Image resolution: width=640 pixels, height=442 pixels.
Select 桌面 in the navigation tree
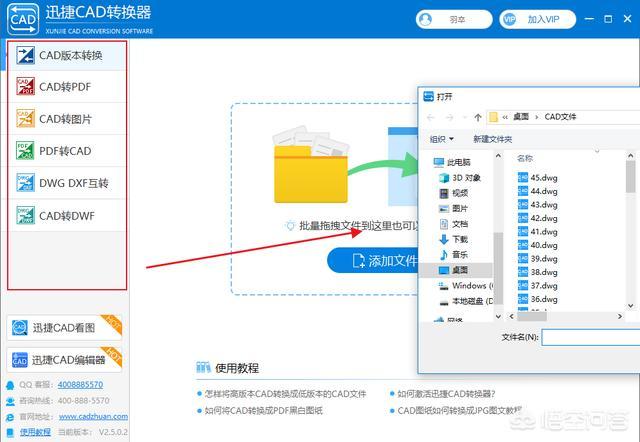click(x=456, y=270)
